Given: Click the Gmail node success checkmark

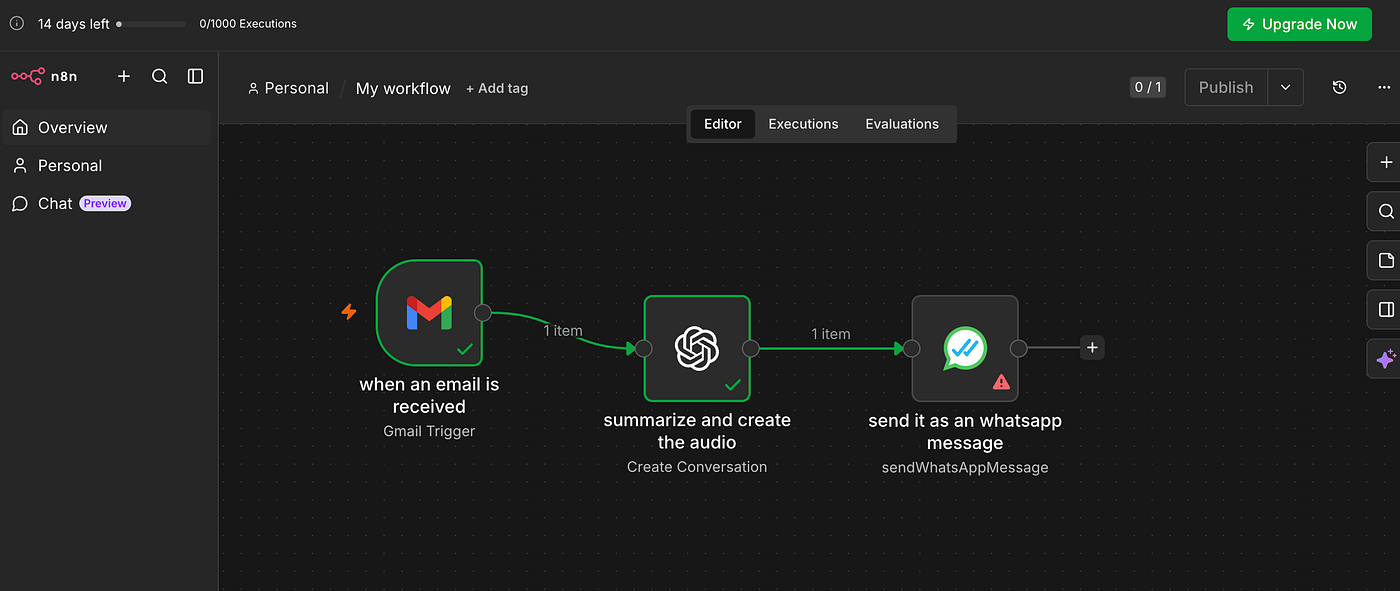Looking at the screenshot, I should [x=465, y=349].
